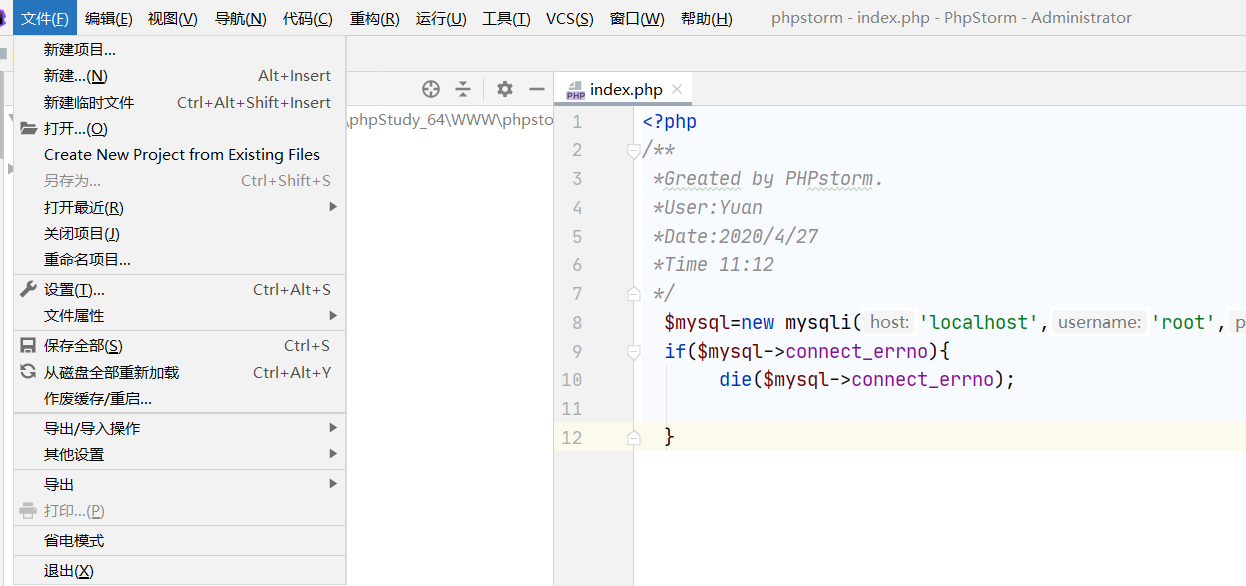
Task: Close the index.php editor tab
Action: tap(677, 89)
